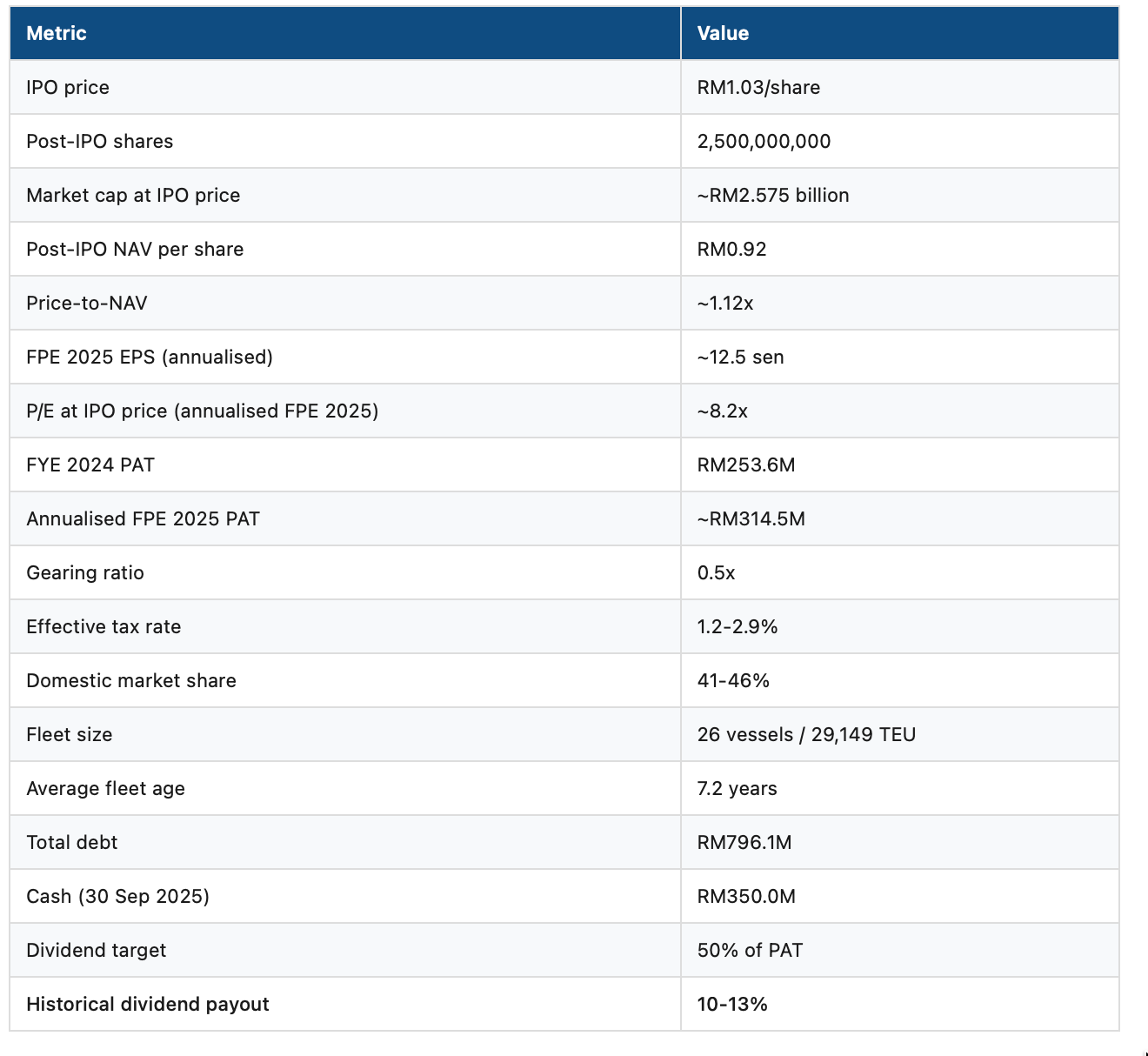Select the 50% of PAT value
Screen dimensions: 1148x1056
coord(750,950)
